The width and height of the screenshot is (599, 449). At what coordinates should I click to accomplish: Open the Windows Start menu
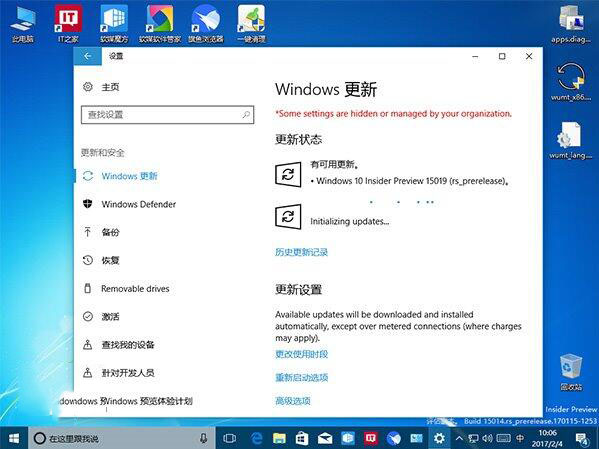pyautogui.click(x=14, y=438)
